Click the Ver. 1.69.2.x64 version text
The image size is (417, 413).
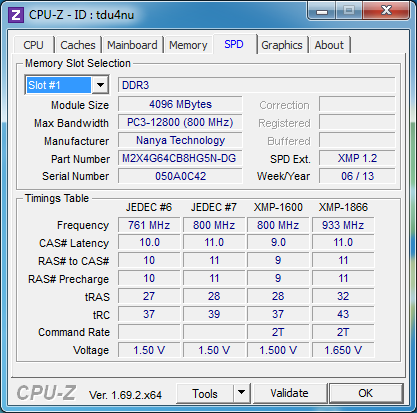125,395
